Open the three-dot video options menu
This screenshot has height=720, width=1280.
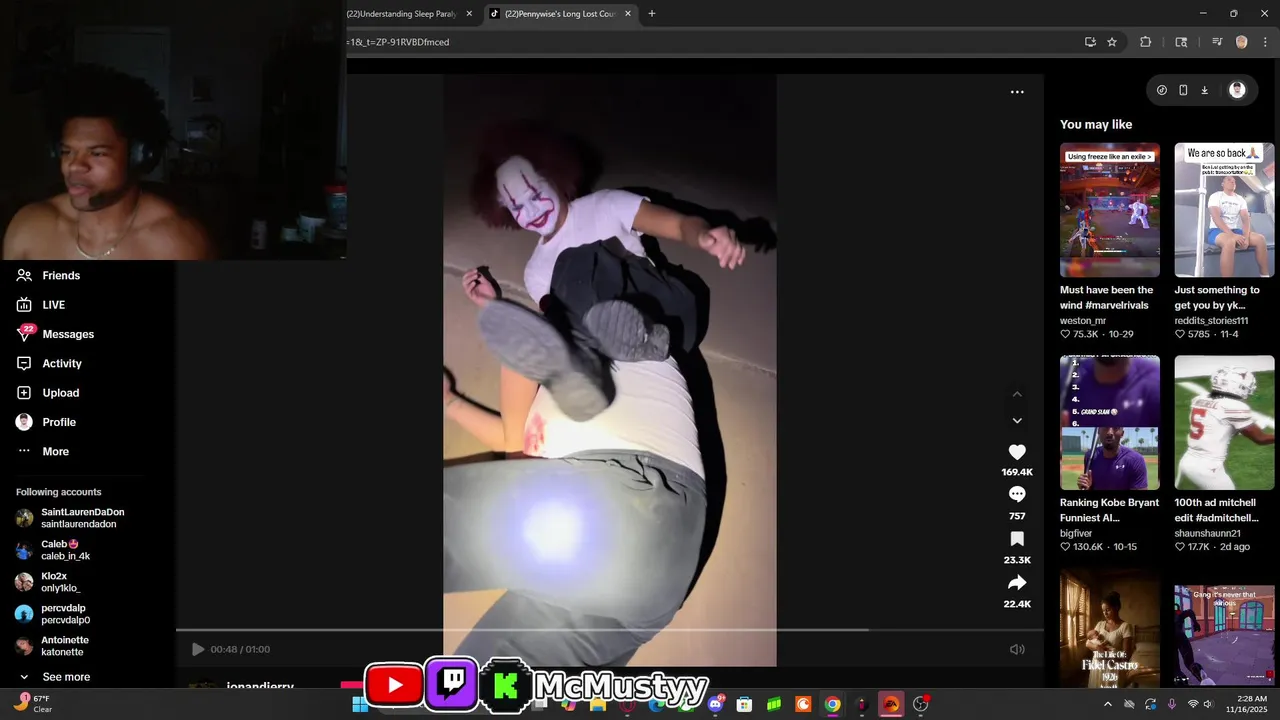coord(1017,92)
